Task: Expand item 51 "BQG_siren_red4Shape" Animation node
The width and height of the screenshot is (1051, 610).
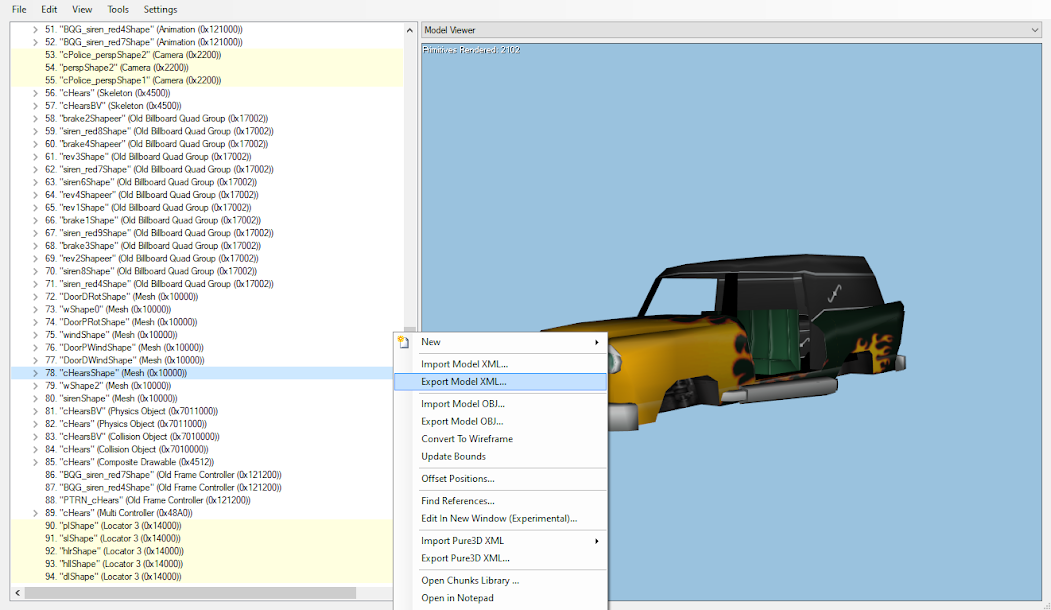Action: [x=35, y=30]
